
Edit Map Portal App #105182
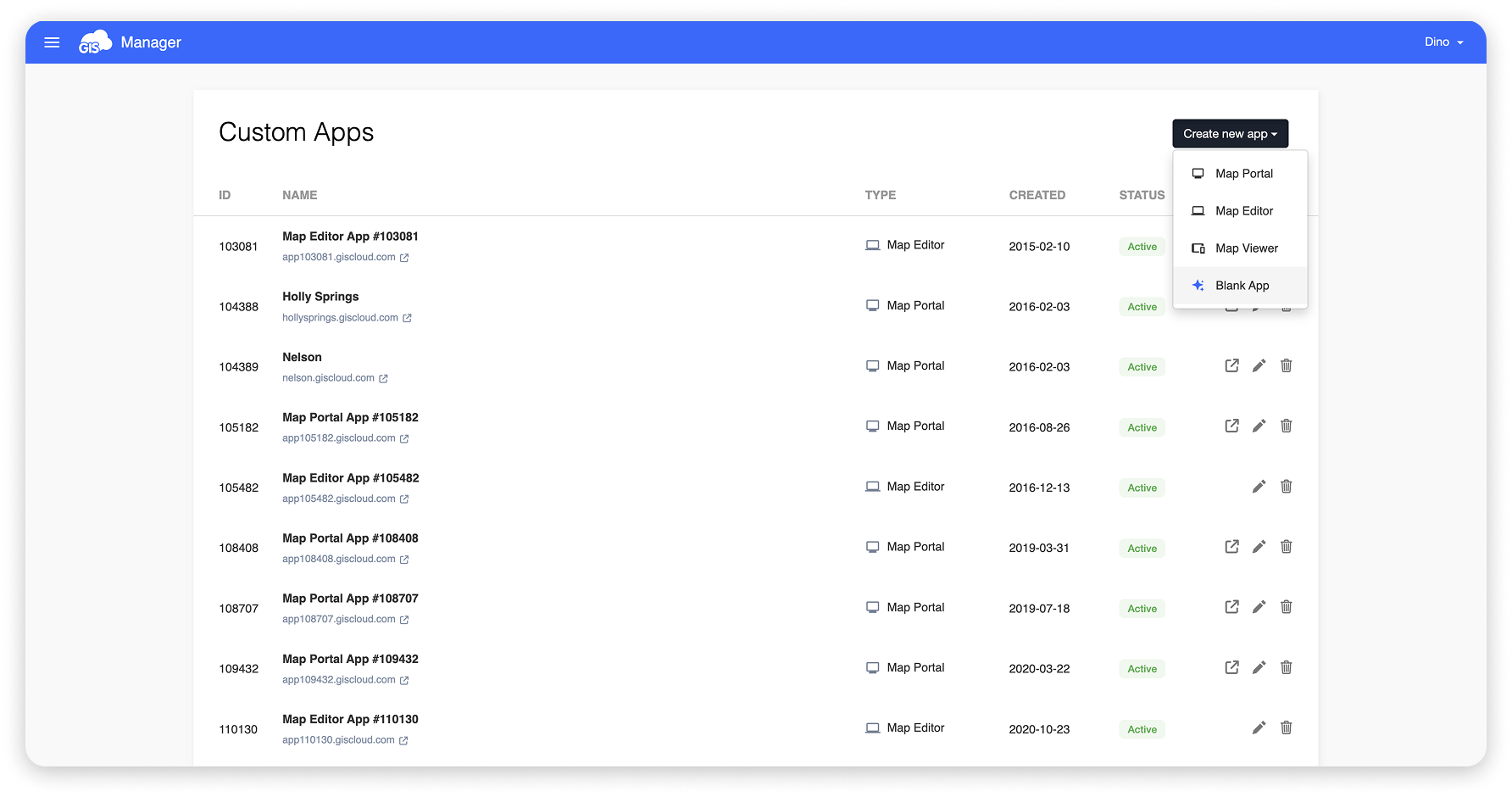[1259, 426]
